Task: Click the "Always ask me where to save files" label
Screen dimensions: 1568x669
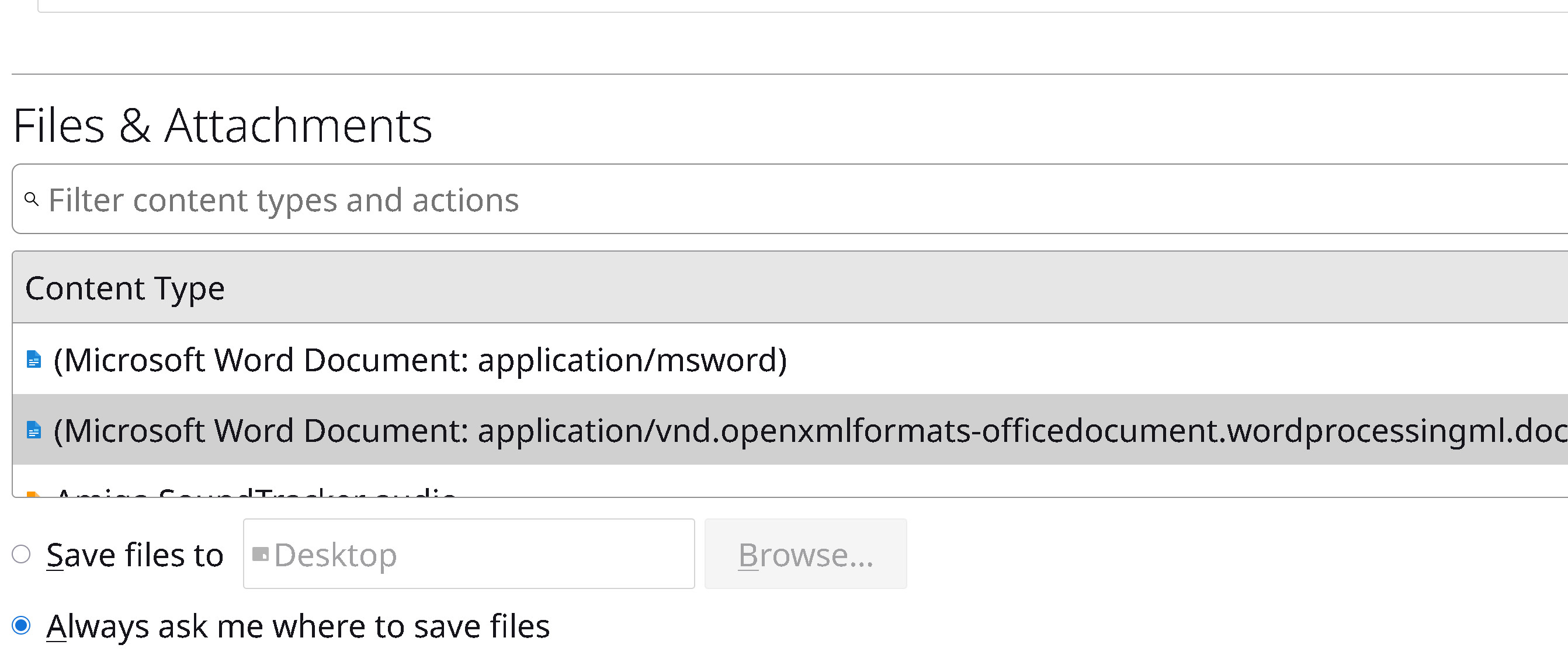Action: [298, 626]
